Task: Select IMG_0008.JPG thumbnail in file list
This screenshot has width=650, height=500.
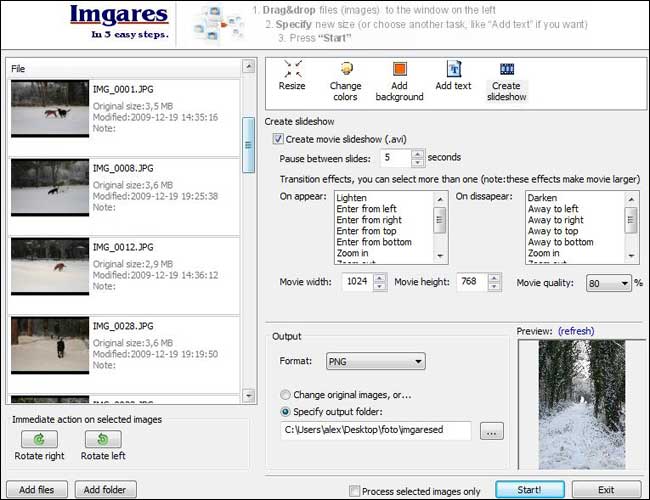Action: coord(50,187)
